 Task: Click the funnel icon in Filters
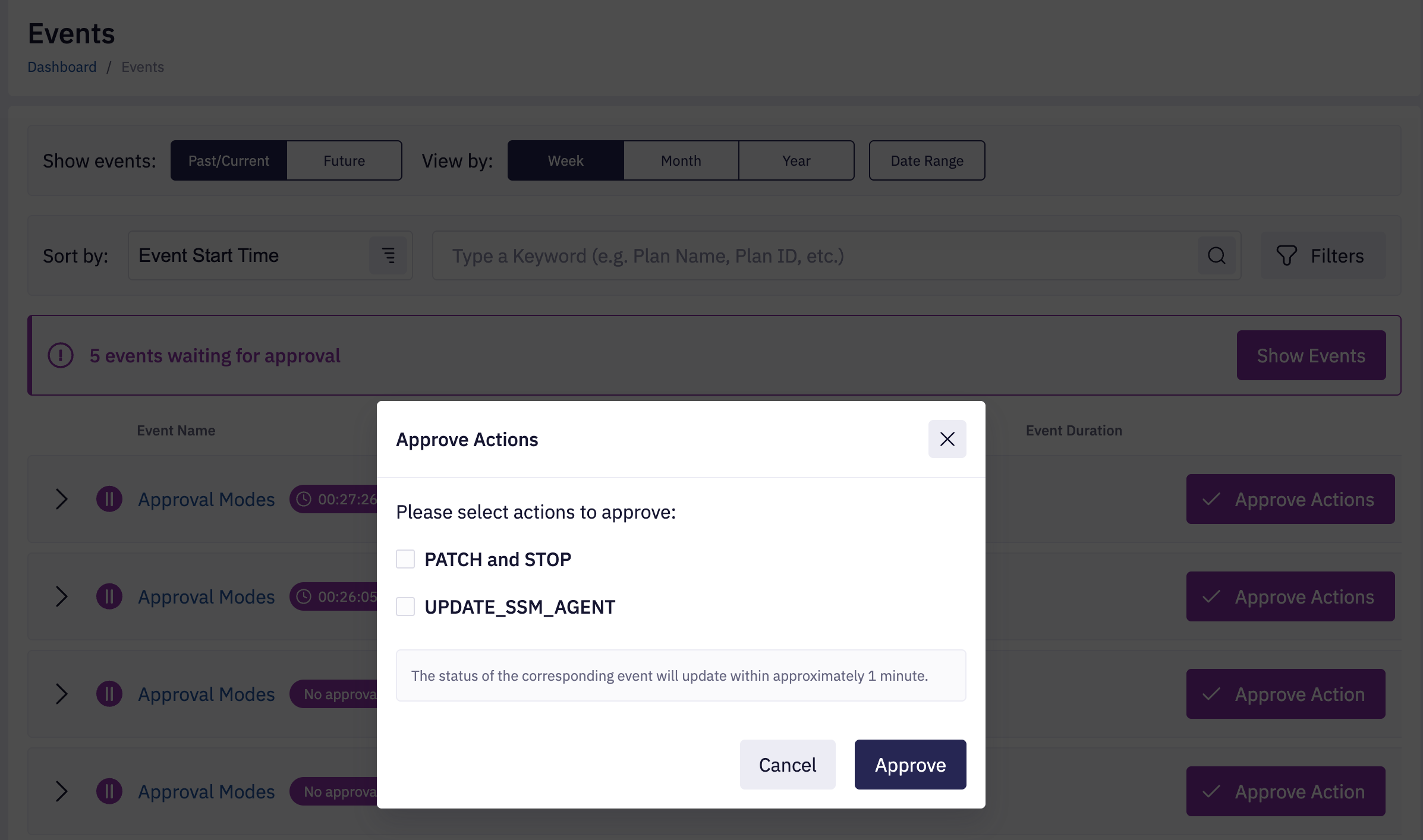(x=1286, y=255)
